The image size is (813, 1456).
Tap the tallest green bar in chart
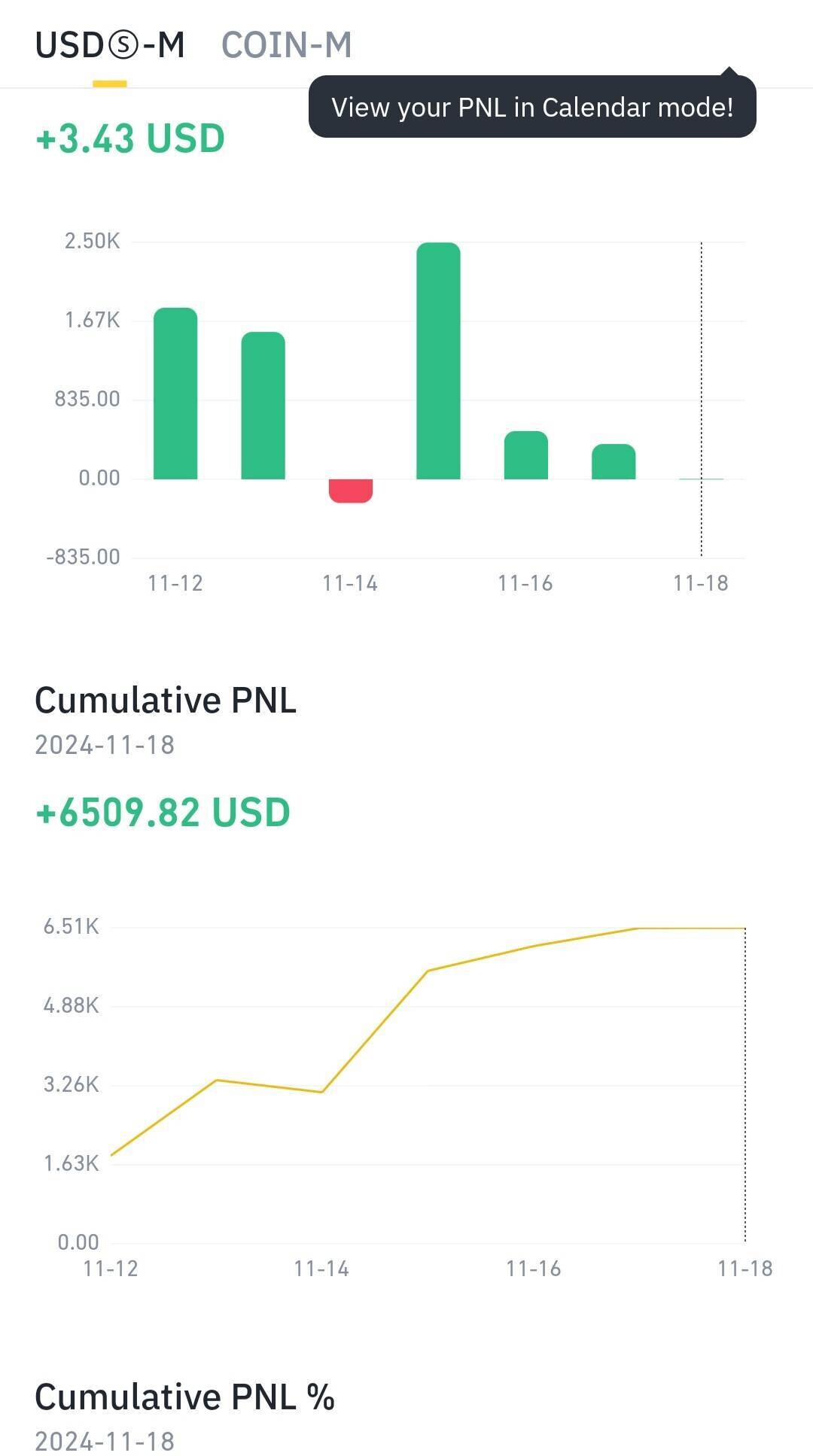438,360
